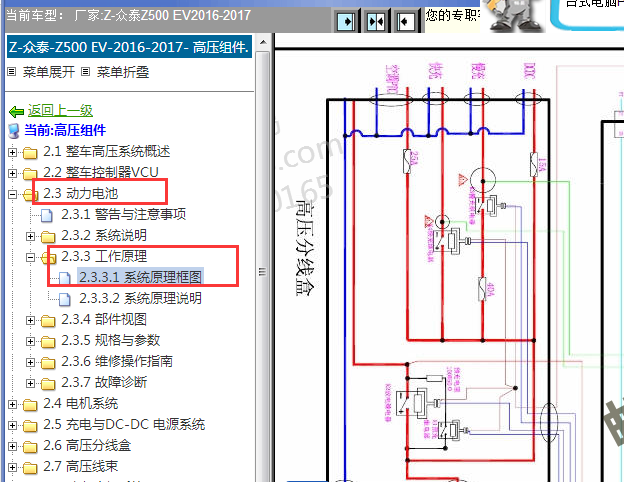This screenshot has width=624, height=482.
Task: Click the folder icon for 2.5 充电与DC-DC
Action: click(30, 426)
